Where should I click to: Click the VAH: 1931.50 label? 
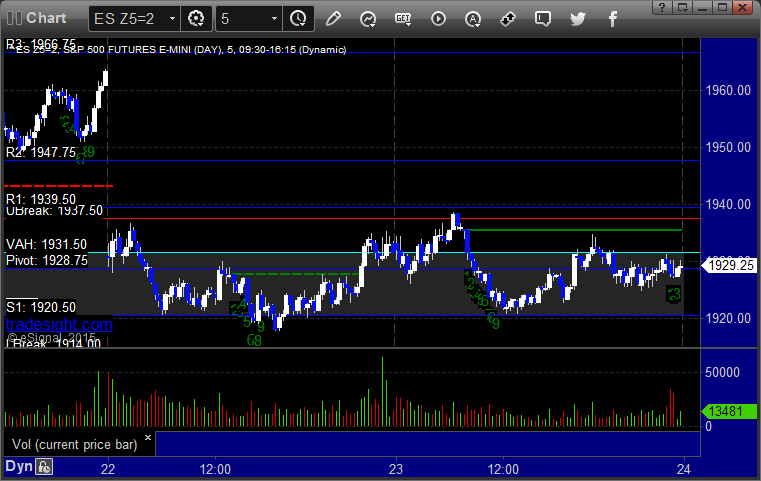pos(47,244)
